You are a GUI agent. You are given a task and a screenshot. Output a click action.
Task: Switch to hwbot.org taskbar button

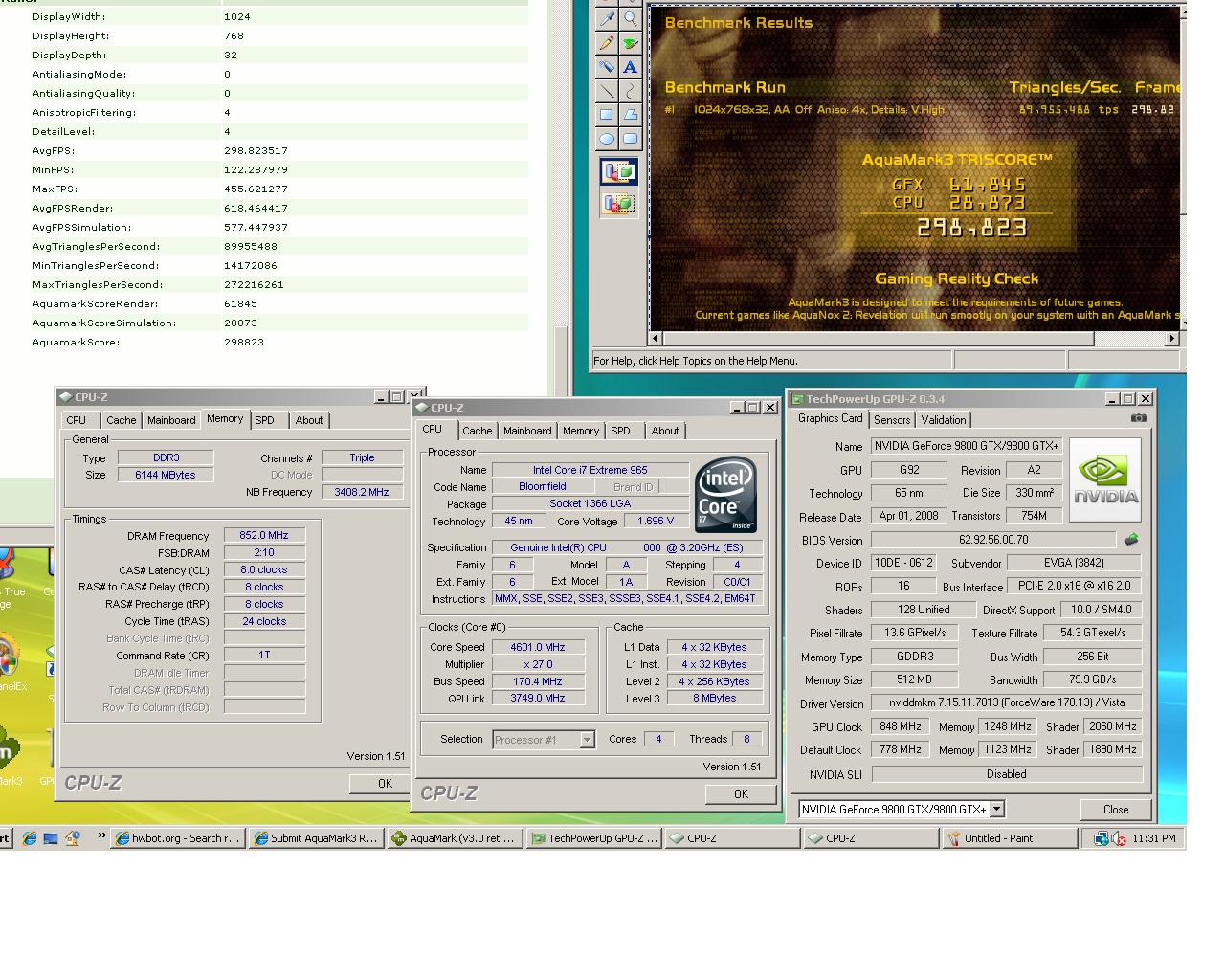point(177,838)
